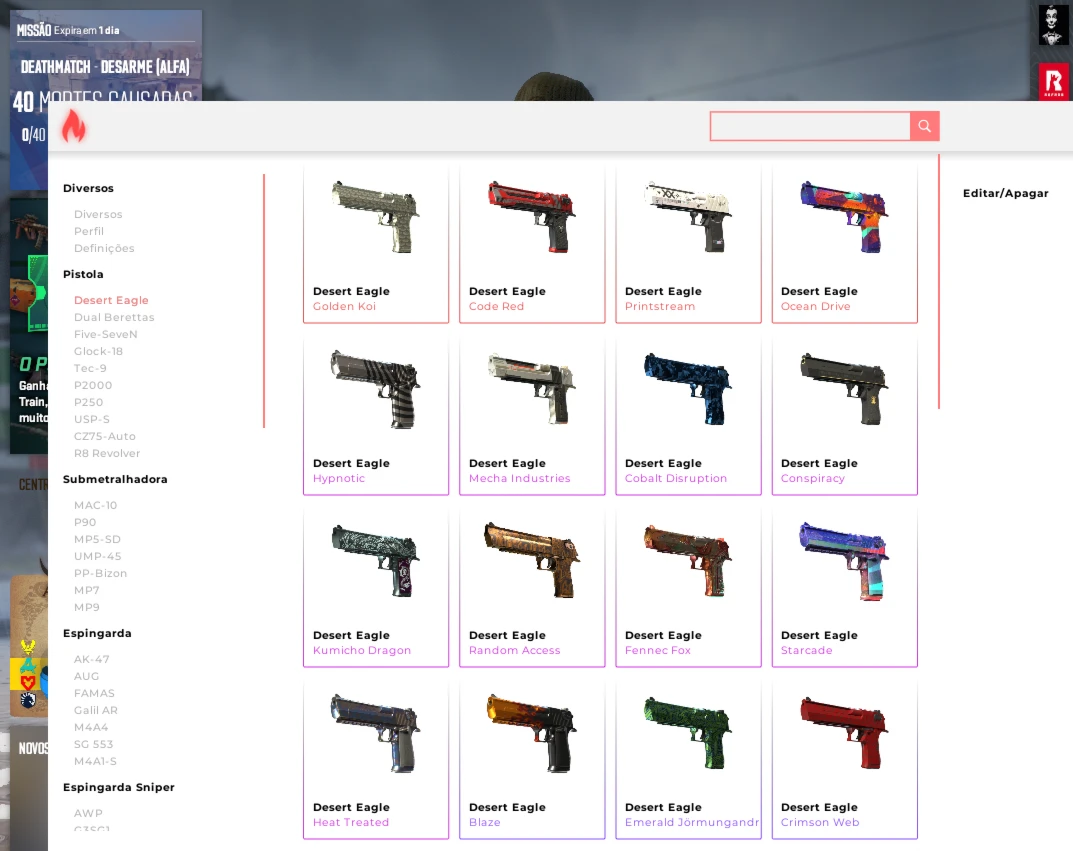Choose the Kumicho Dragon Desert Eagle skin
Viewport: 1073px width, 851px height.
[376, 588]
